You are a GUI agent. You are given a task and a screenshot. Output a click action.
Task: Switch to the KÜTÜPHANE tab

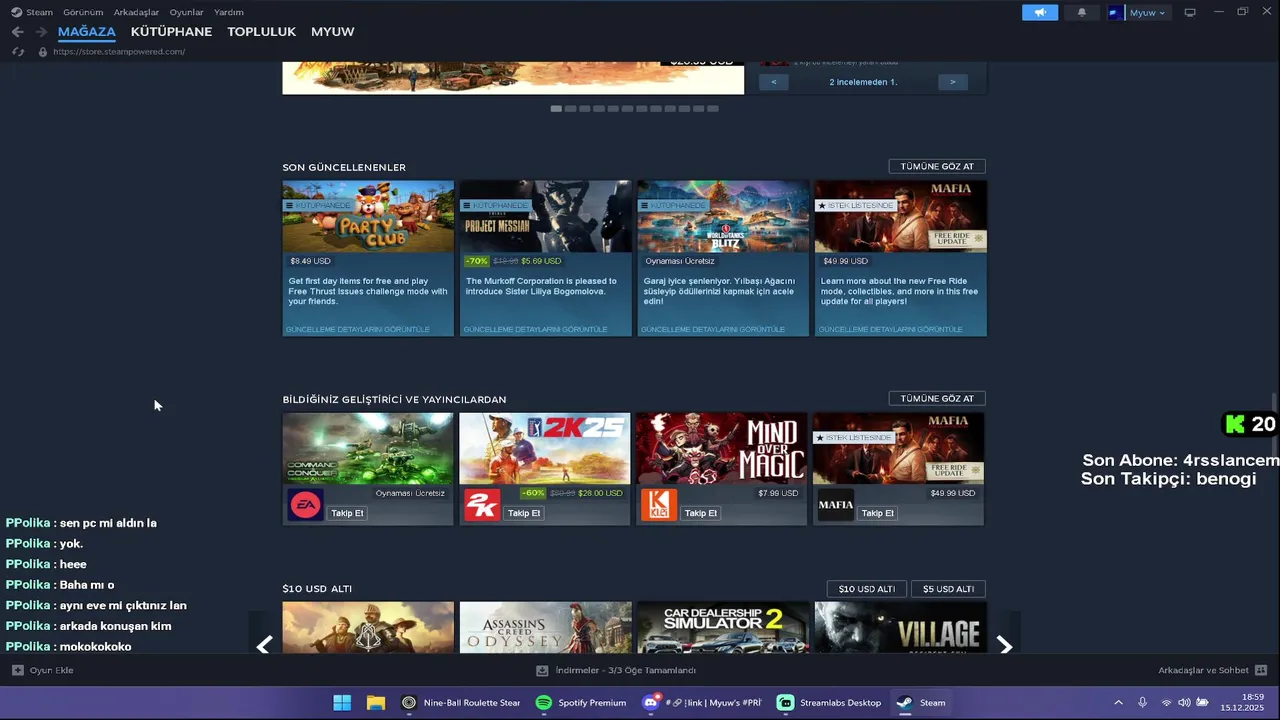171,32
